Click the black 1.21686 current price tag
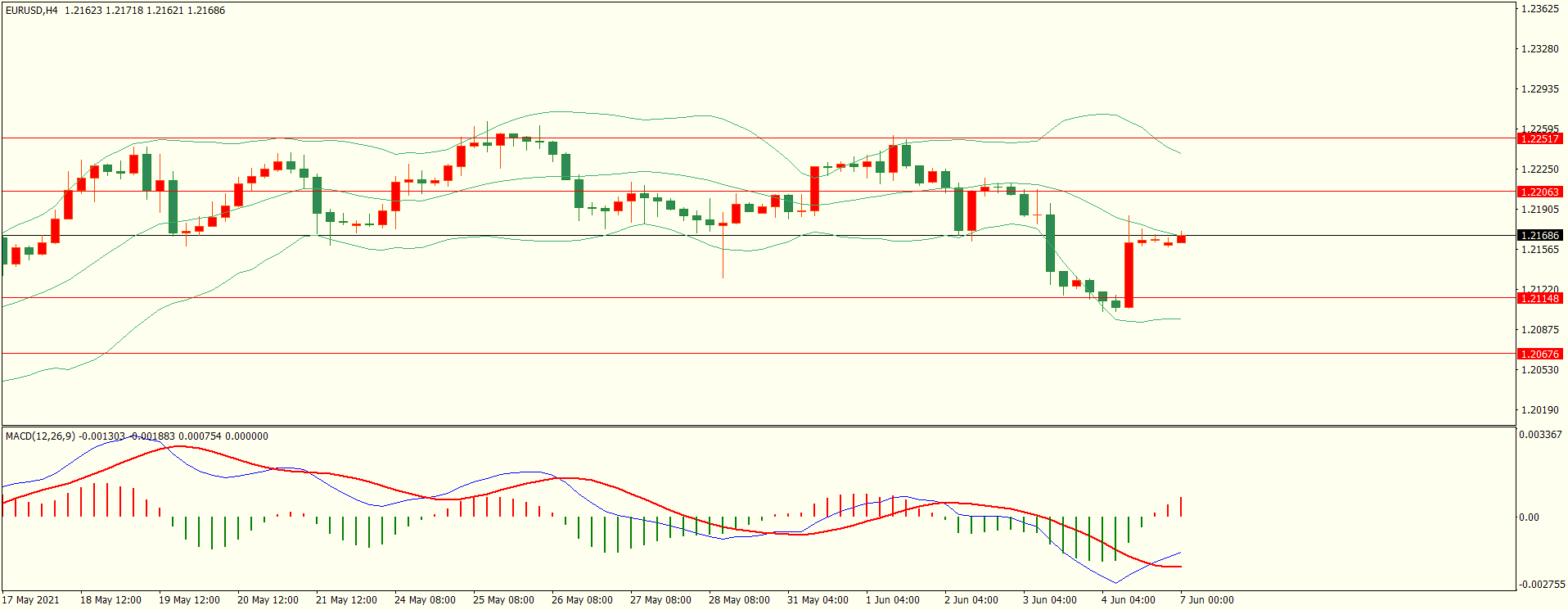1568x610 pixels. (x=1539, y=236)
